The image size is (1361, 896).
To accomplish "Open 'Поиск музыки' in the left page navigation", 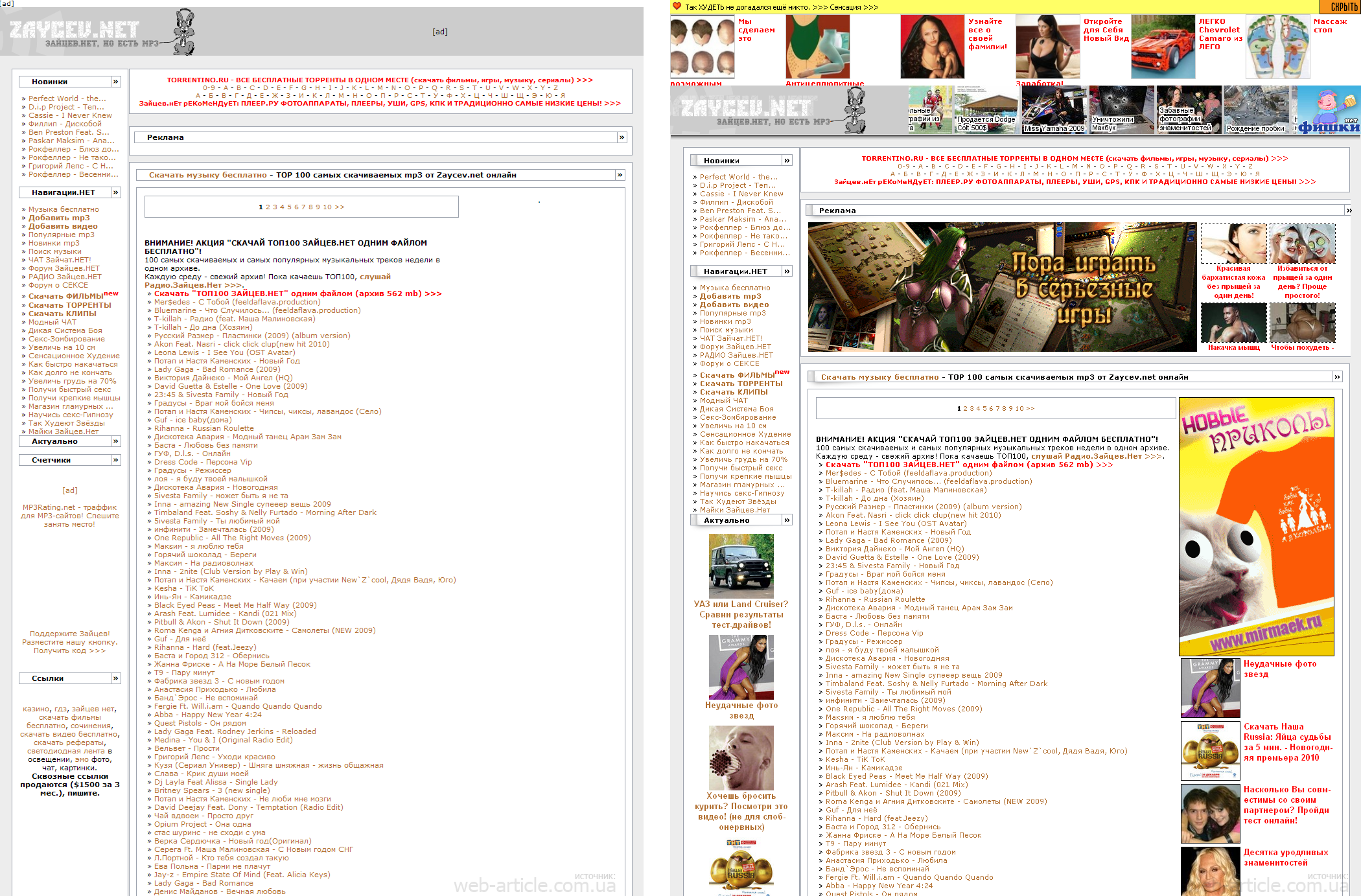I will point(55,251).
